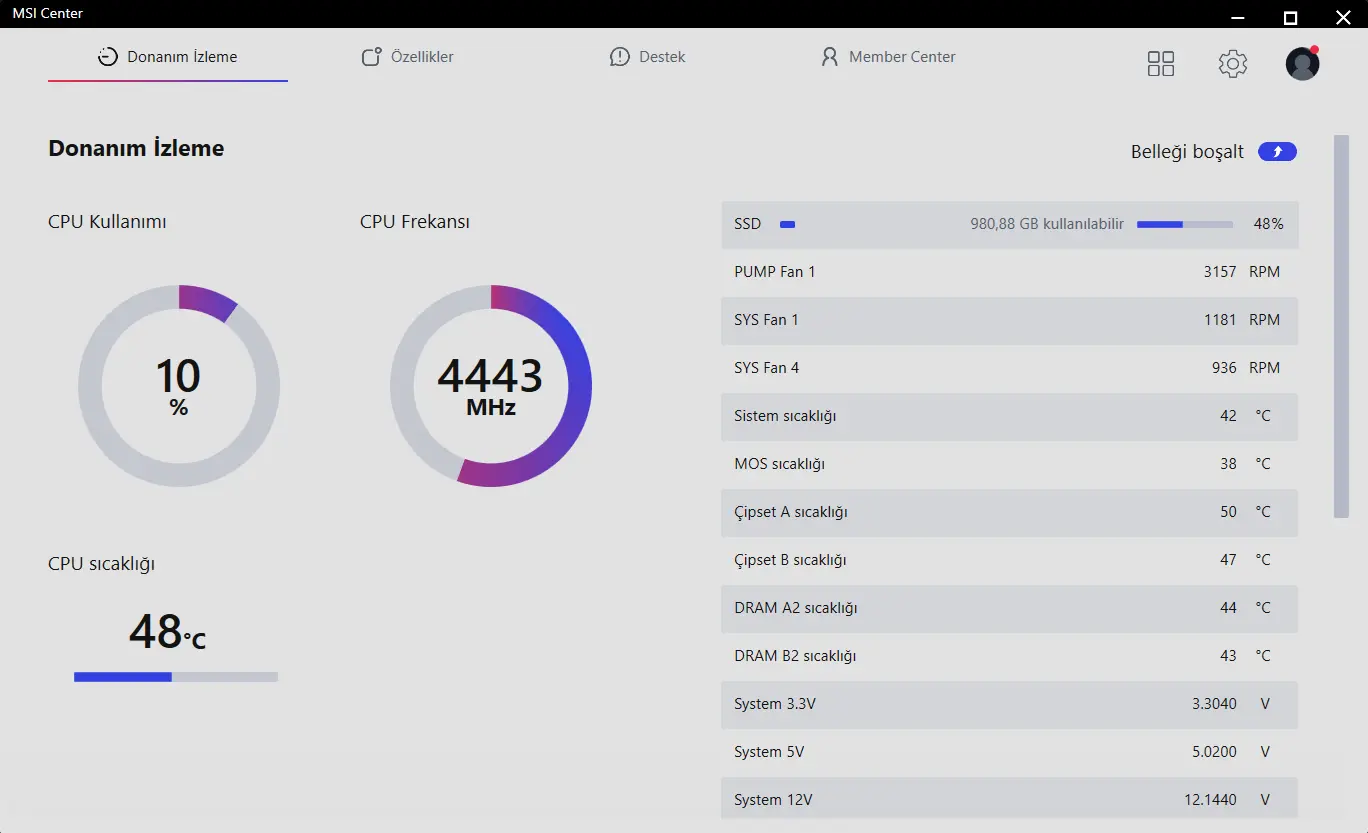Click the CPU Kullanımı usage ring gauge
The width and height of the screenshot is (1368, 833).
click(x=179, y=386)
